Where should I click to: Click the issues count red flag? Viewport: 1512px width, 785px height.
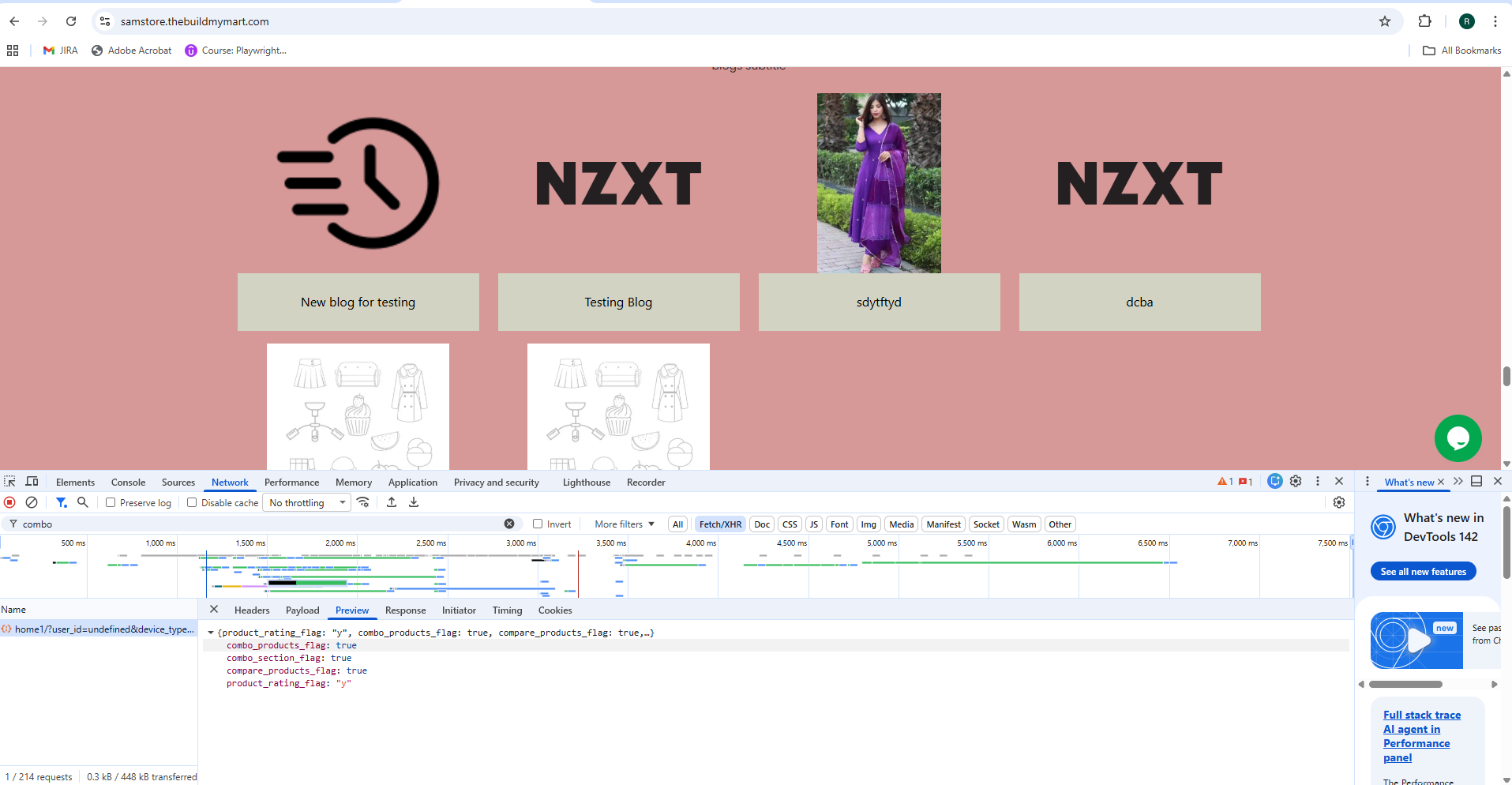click(x=1246, y=482)
